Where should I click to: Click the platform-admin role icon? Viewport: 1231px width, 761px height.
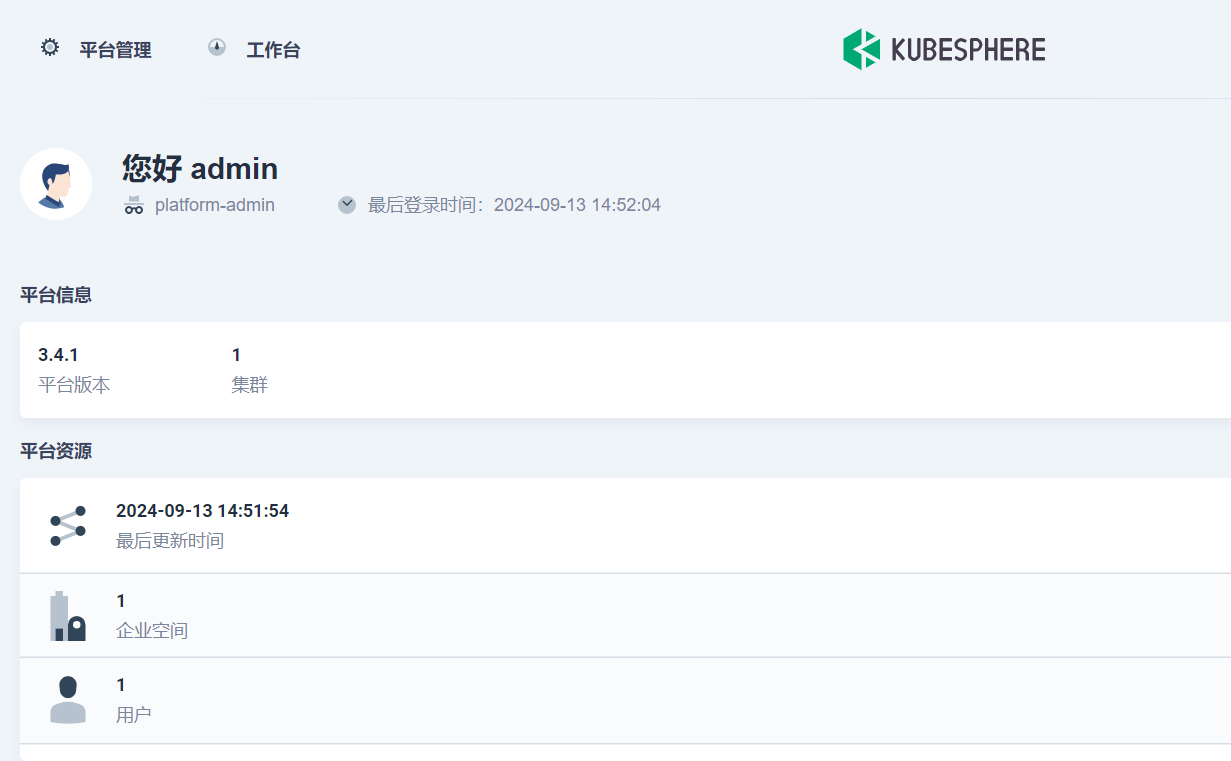tap(134, 205)
